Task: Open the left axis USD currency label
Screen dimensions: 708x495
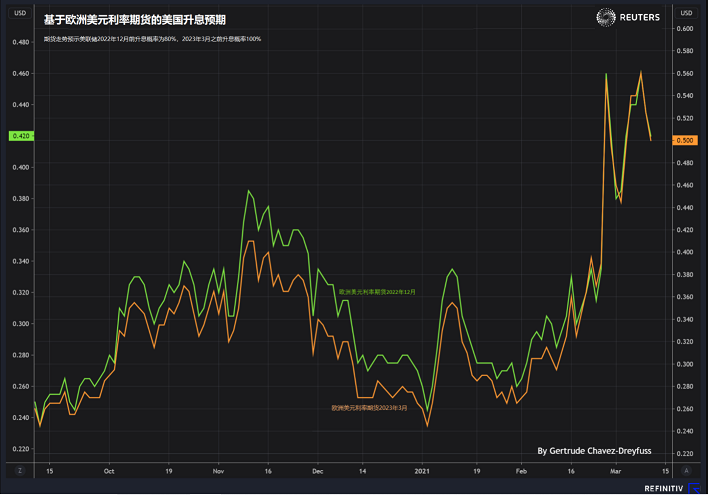Action: pos(20,13)
